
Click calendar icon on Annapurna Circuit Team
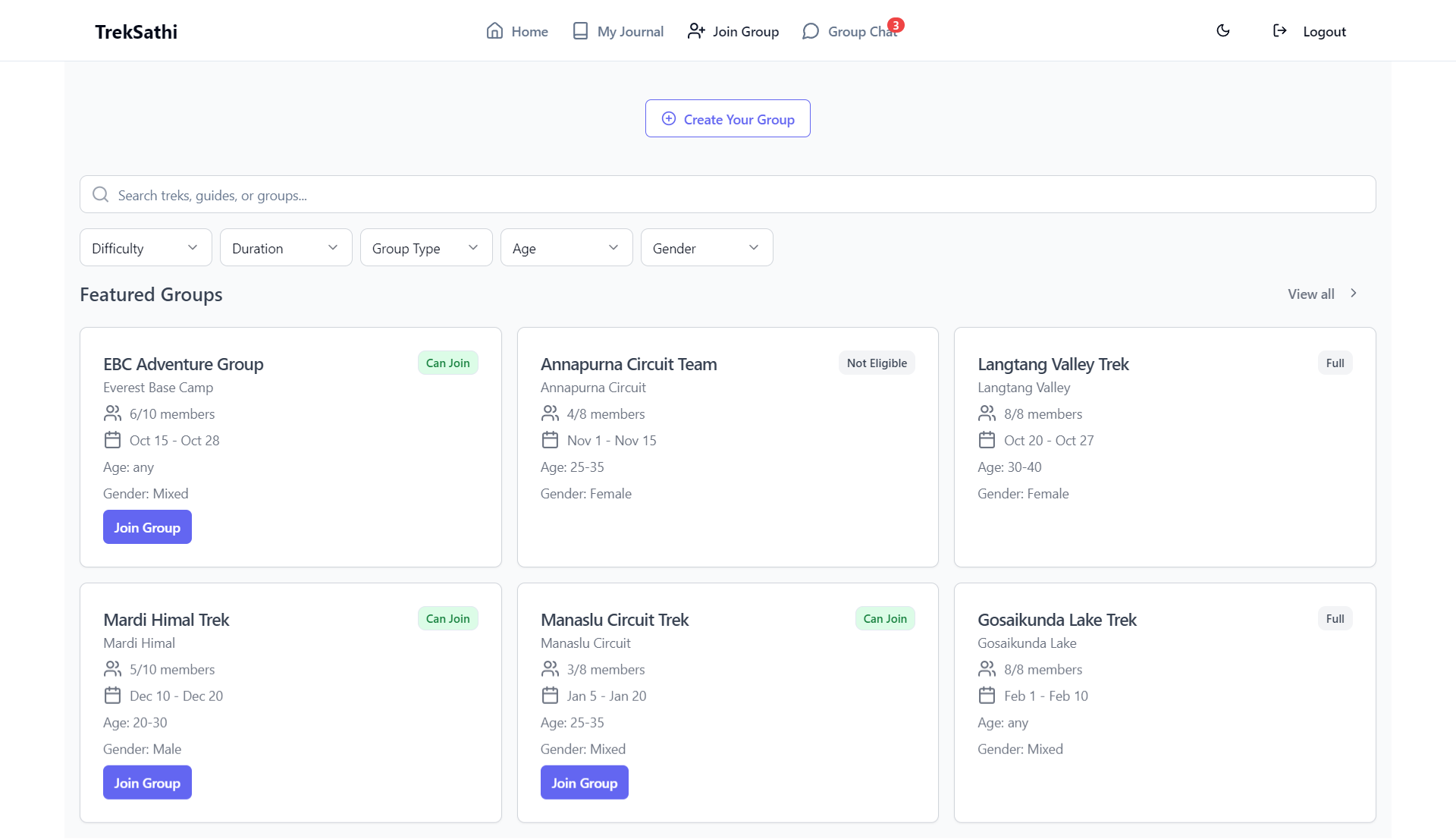pyautogui.click(x=550, y=440)
